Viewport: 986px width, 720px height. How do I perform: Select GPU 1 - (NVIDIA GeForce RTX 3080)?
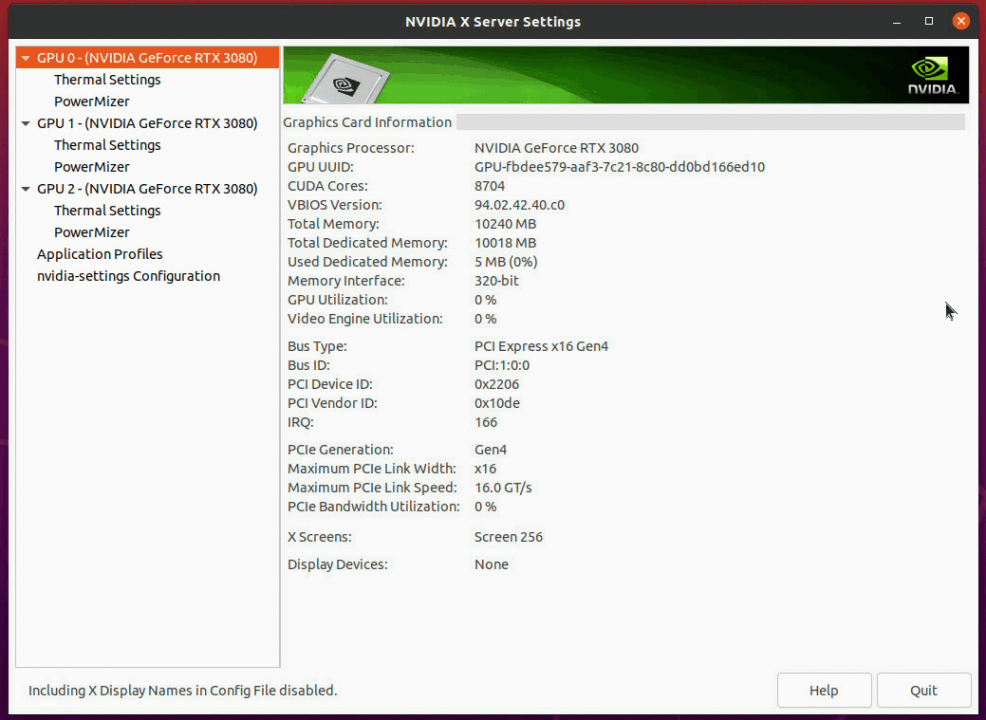[x=147, y=123]
